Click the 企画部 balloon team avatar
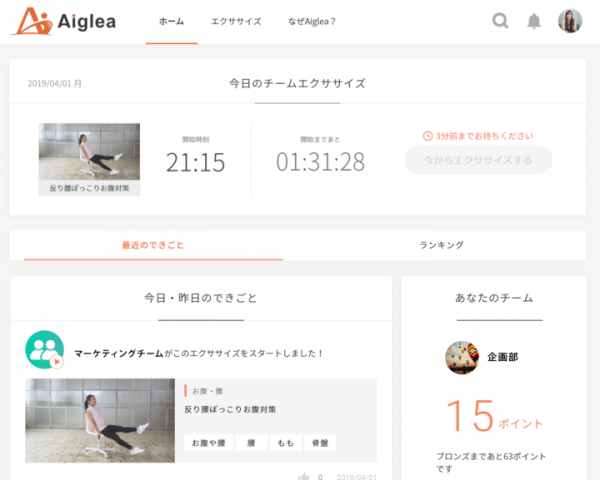The image size is (600, 480). [462, 357]
